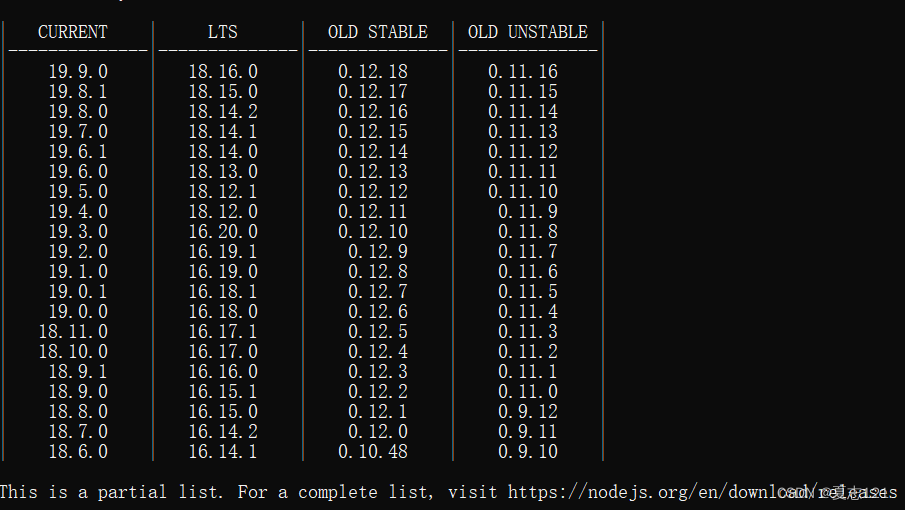Open the nodejs.org download link
The image size is (905, 510).
tap(702, 492)
